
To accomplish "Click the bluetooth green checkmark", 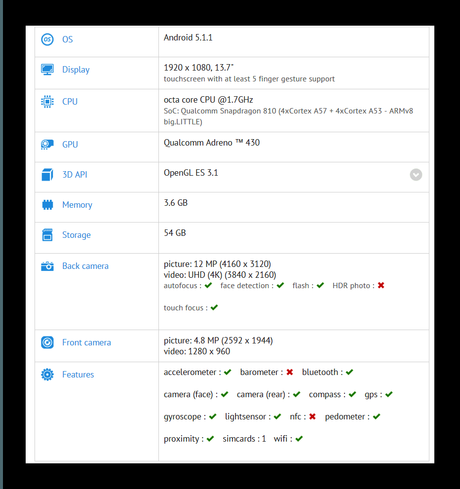I will click(x=349, y=372).
